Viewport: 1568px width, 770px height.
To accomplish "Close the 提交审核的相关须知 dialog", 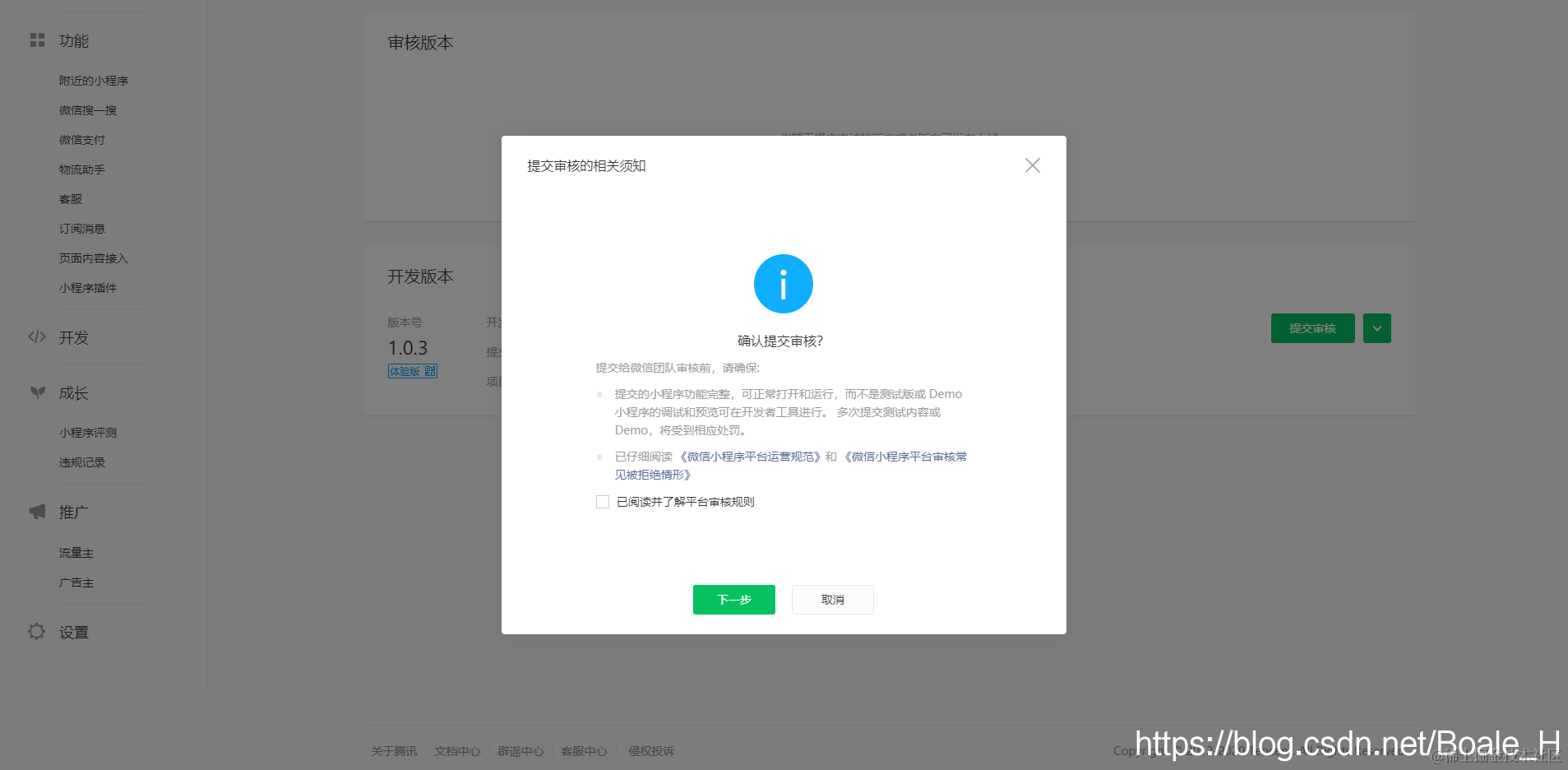I will 1032,165.
